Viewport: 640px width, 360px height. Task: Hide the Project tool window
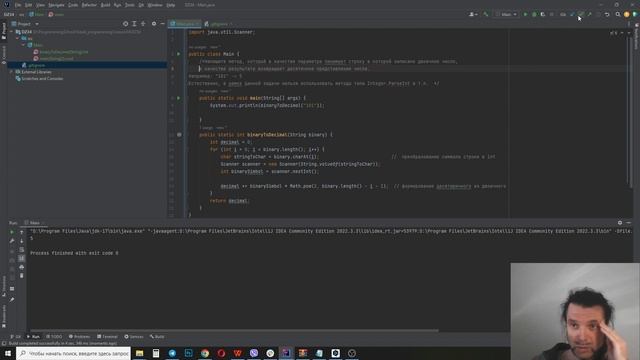tap(162, 24)
